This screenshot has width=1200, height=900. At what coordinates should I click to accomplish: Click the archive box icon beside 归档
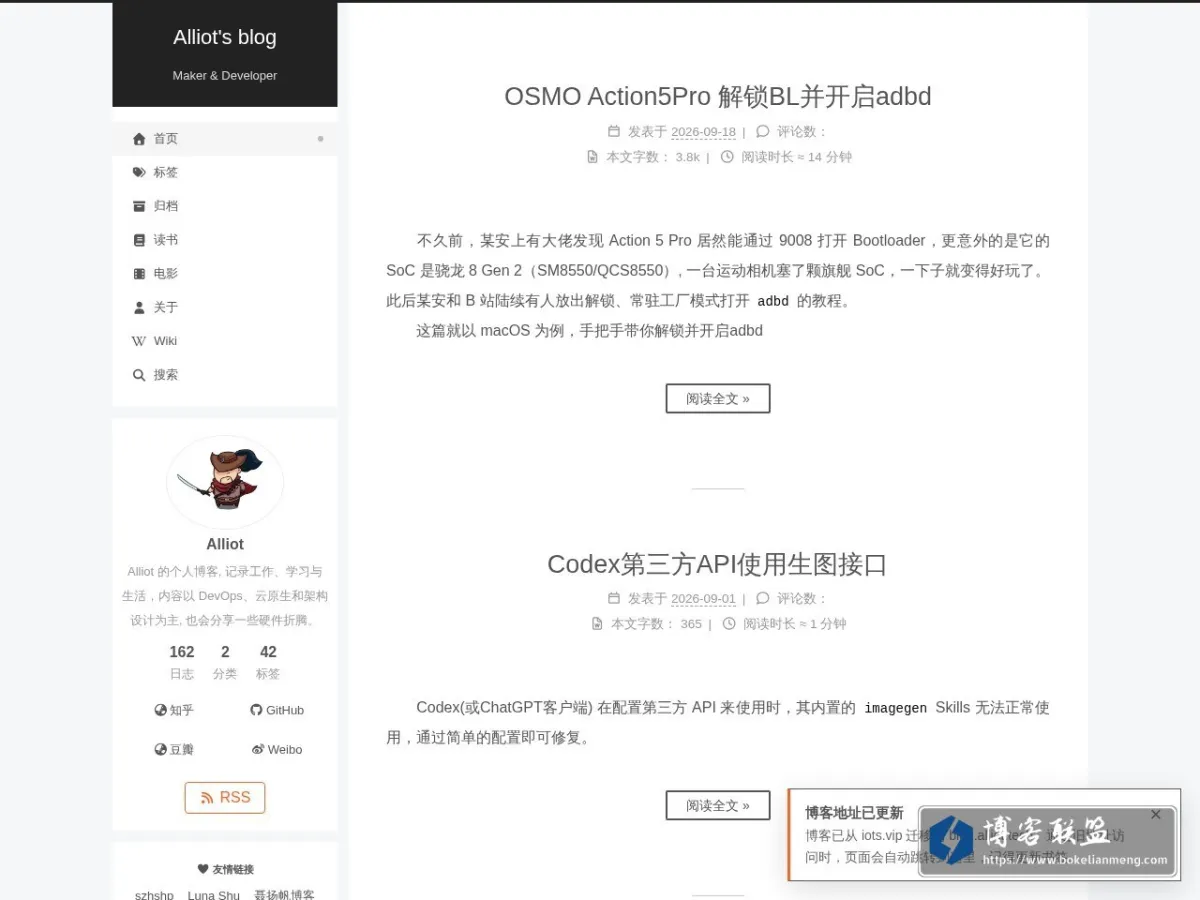click(x=139, y=206)
